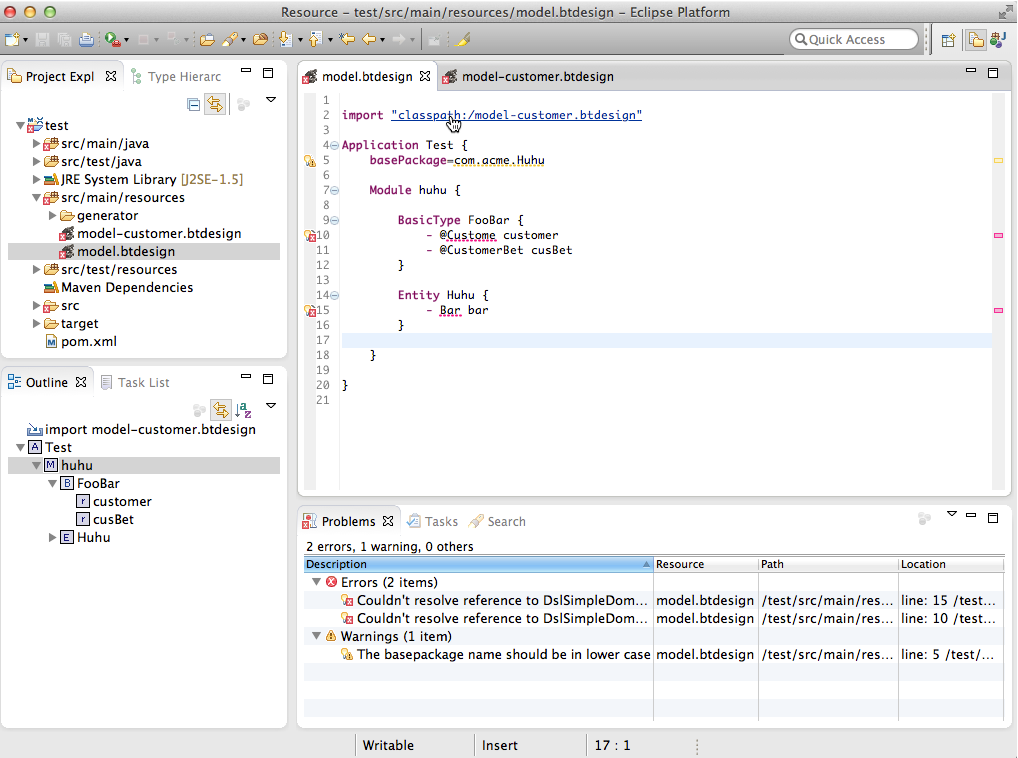Open the New wizard toolbar icon
Image resolution: width=1018 pixels, height=758 pixels.
pos(12,40)
